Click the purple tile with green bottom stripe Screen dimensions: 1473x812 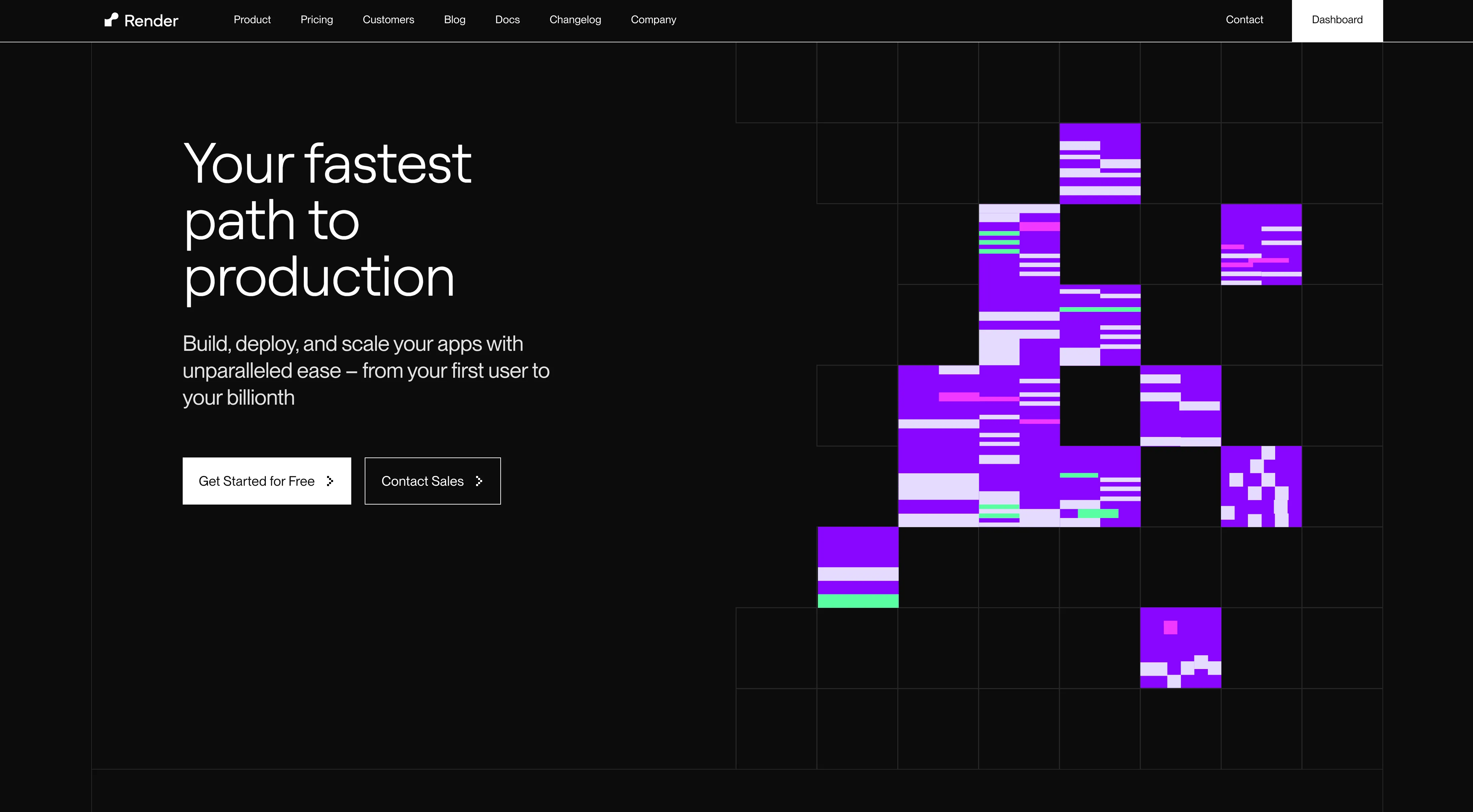(x=858, y=567)
